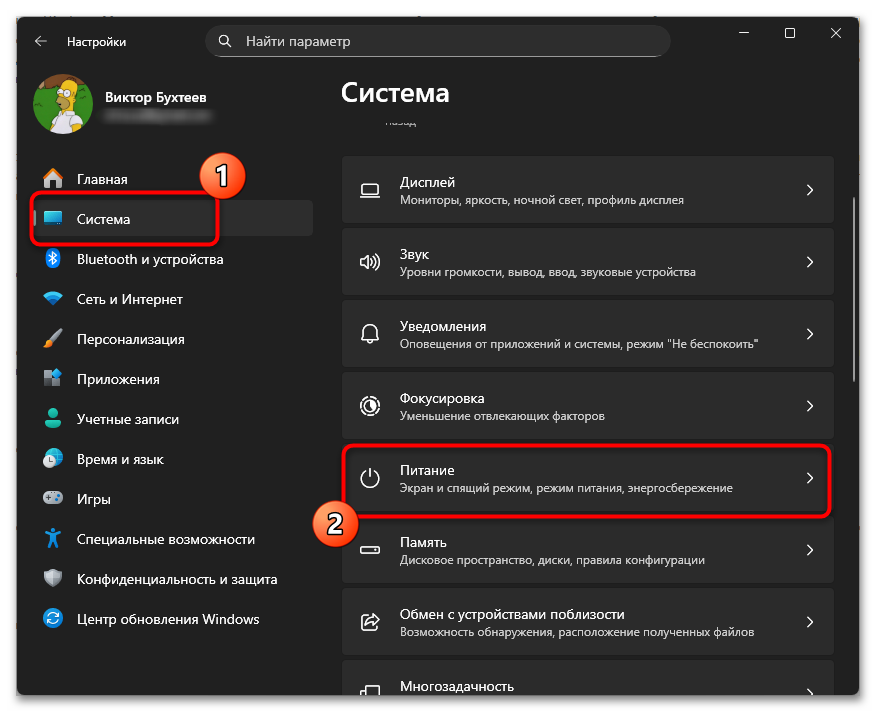Expand the Память settings section
This screenshot has height=712, width=876.
pos(810,550)
